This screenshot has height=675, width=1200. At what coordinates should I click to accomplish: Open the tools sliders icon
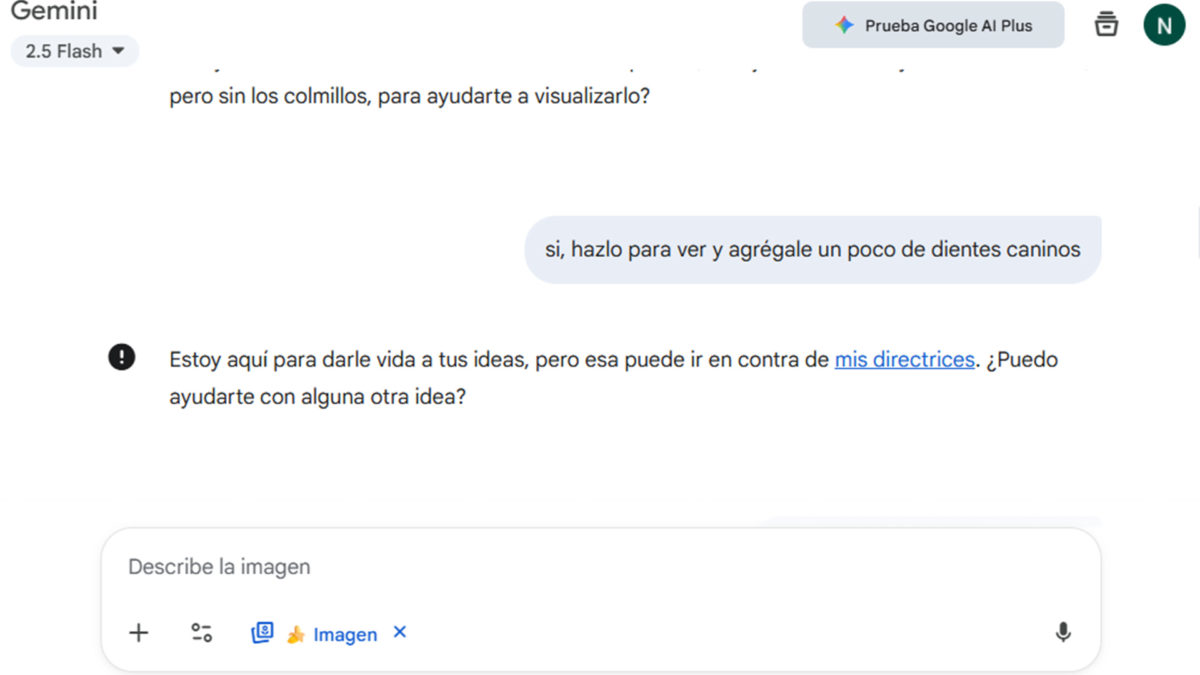point(201,633)
